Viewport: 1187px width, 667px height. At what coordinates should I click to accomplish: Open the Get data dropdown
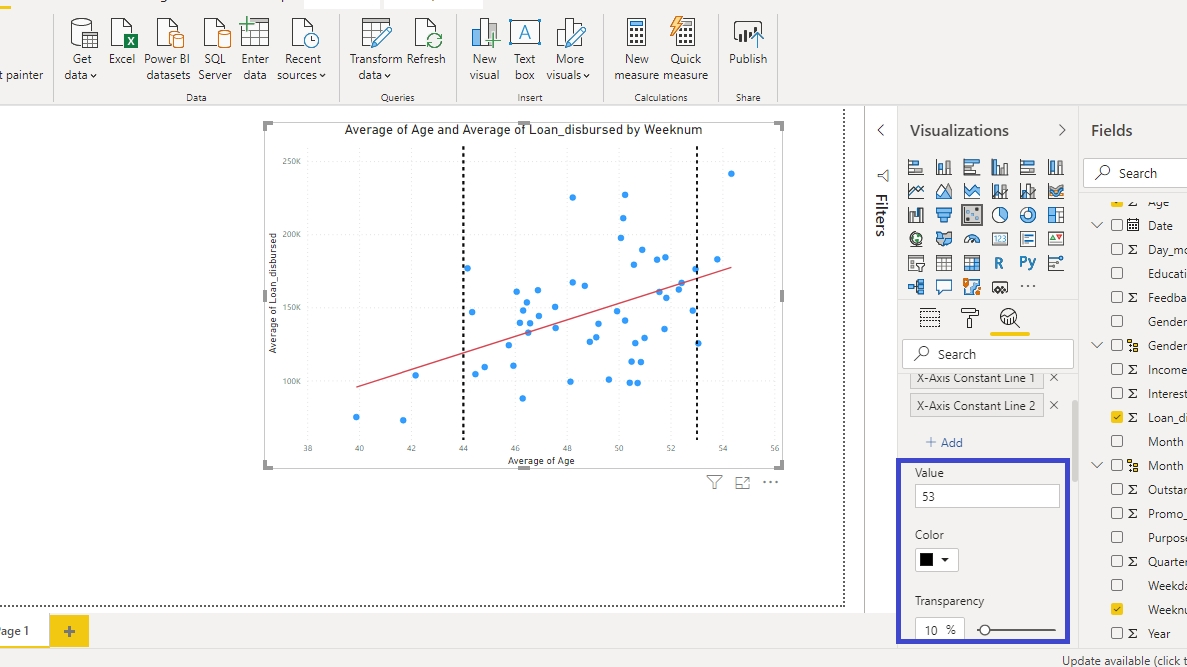click(x=83, y=67)
